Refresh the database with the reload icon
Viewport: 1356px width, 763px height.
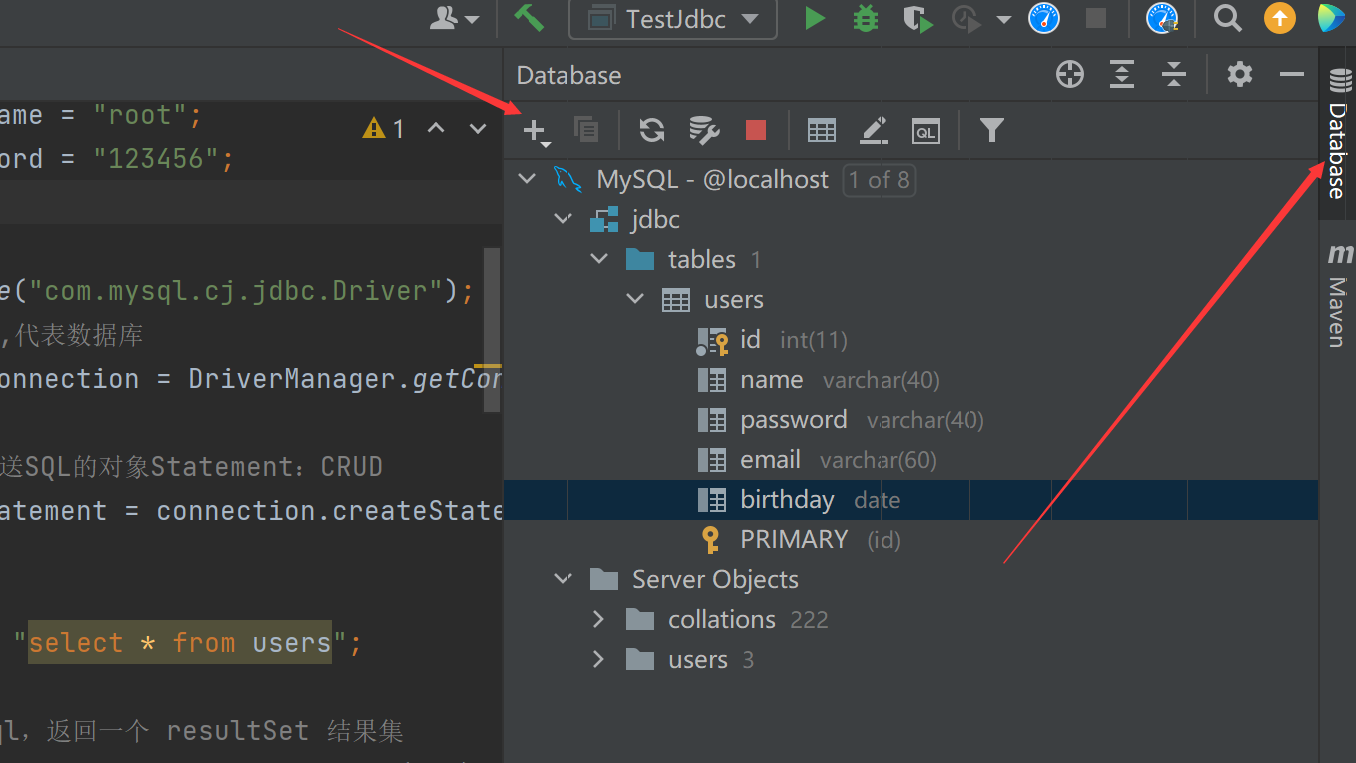click(x=652, y=129)
